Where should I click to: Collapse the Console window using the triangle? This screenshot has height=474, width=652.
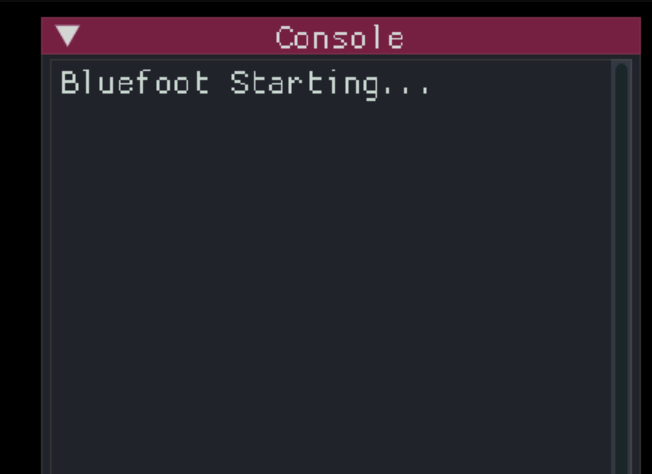click(x=67, y=37)
